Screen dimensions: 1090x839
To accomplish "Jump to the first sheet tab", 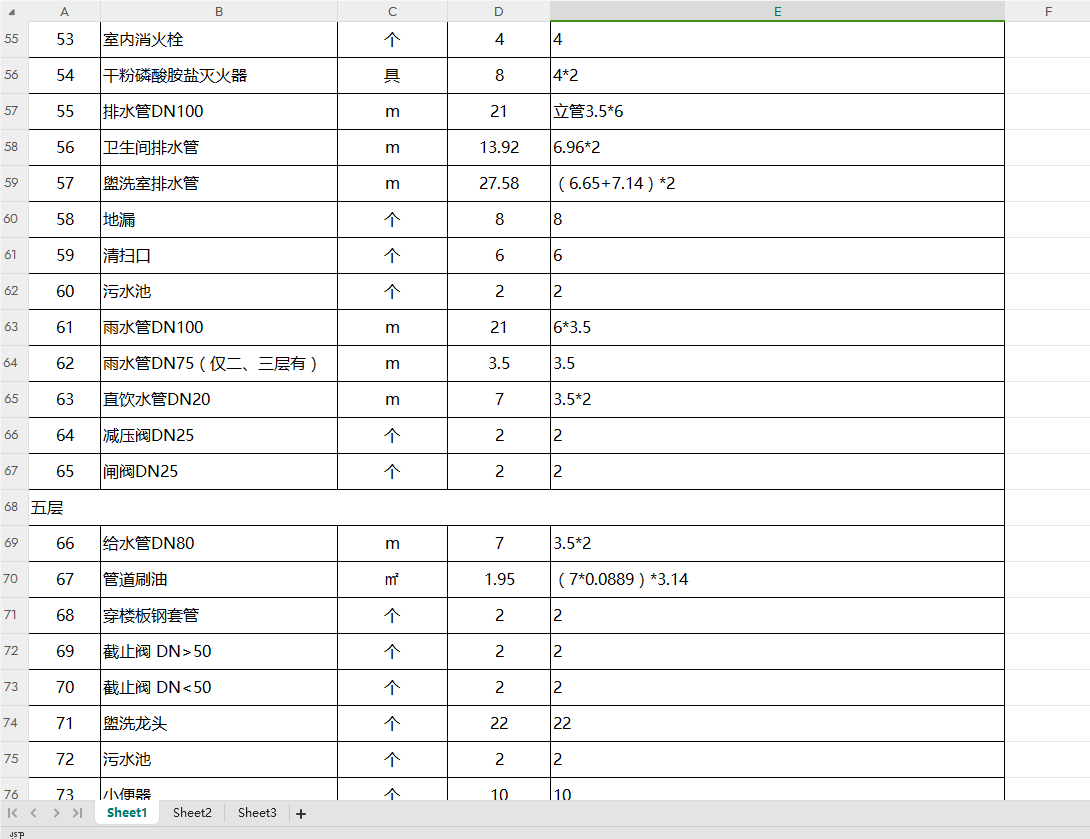I will pyautogui.click(x=13, y=813).
